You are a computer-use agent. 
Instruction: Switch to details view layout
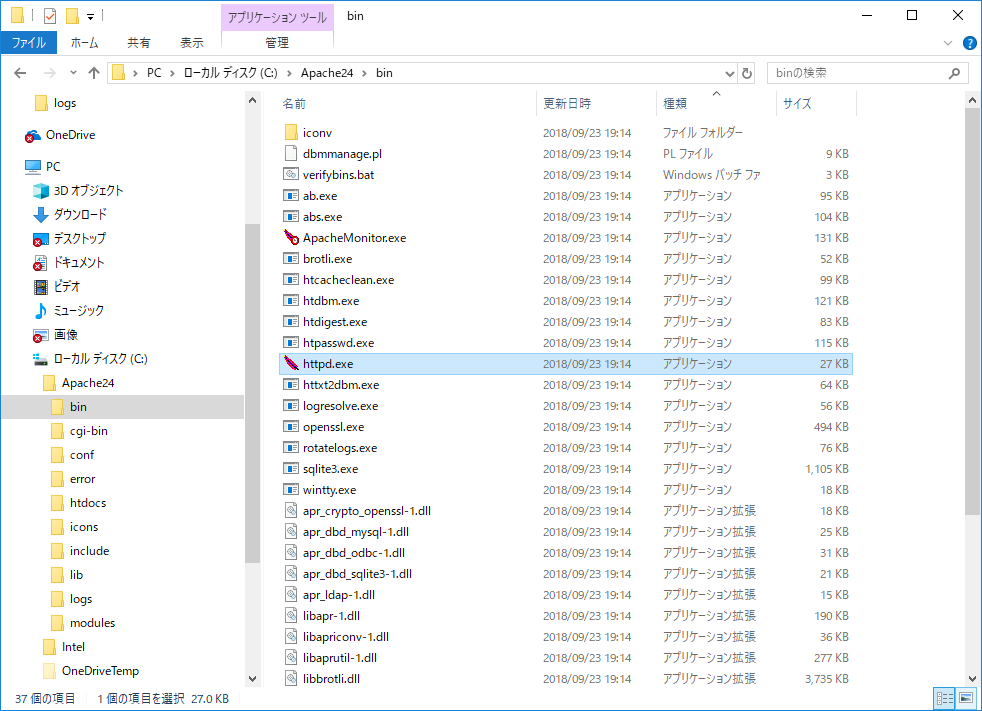tap(944, 698)
